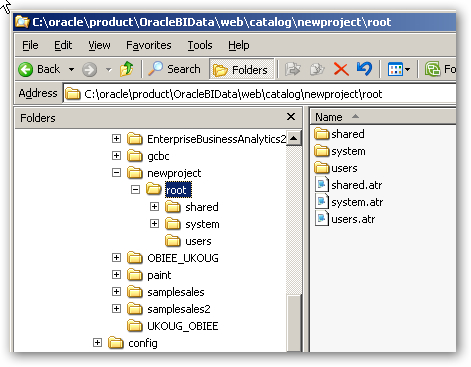This screenshot has width=471, height=367.
Task: Go up one folder level icon
Action: tap(127, 69)
